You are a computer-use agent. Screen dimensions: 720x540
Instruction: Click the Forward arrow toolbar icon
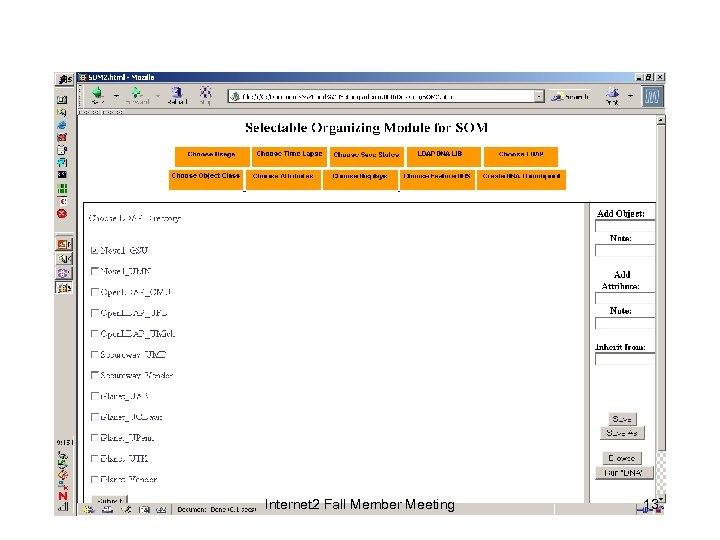pyautogui.click(x=137, y=95)
